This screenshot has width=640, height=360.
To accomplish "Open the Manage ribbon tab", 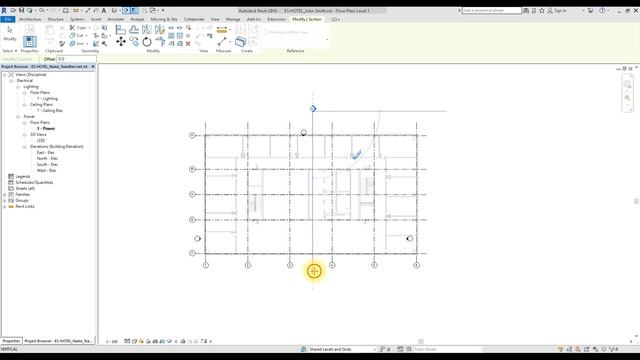I will pyautogui.click(x=233, y=19).
